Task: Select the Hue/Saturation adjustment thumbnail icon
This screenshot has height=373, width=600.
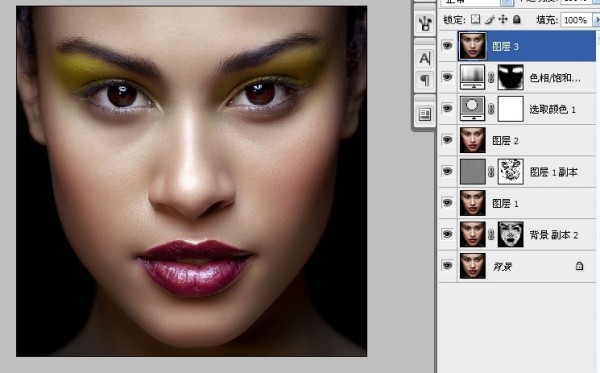Action: click(473, 78)
